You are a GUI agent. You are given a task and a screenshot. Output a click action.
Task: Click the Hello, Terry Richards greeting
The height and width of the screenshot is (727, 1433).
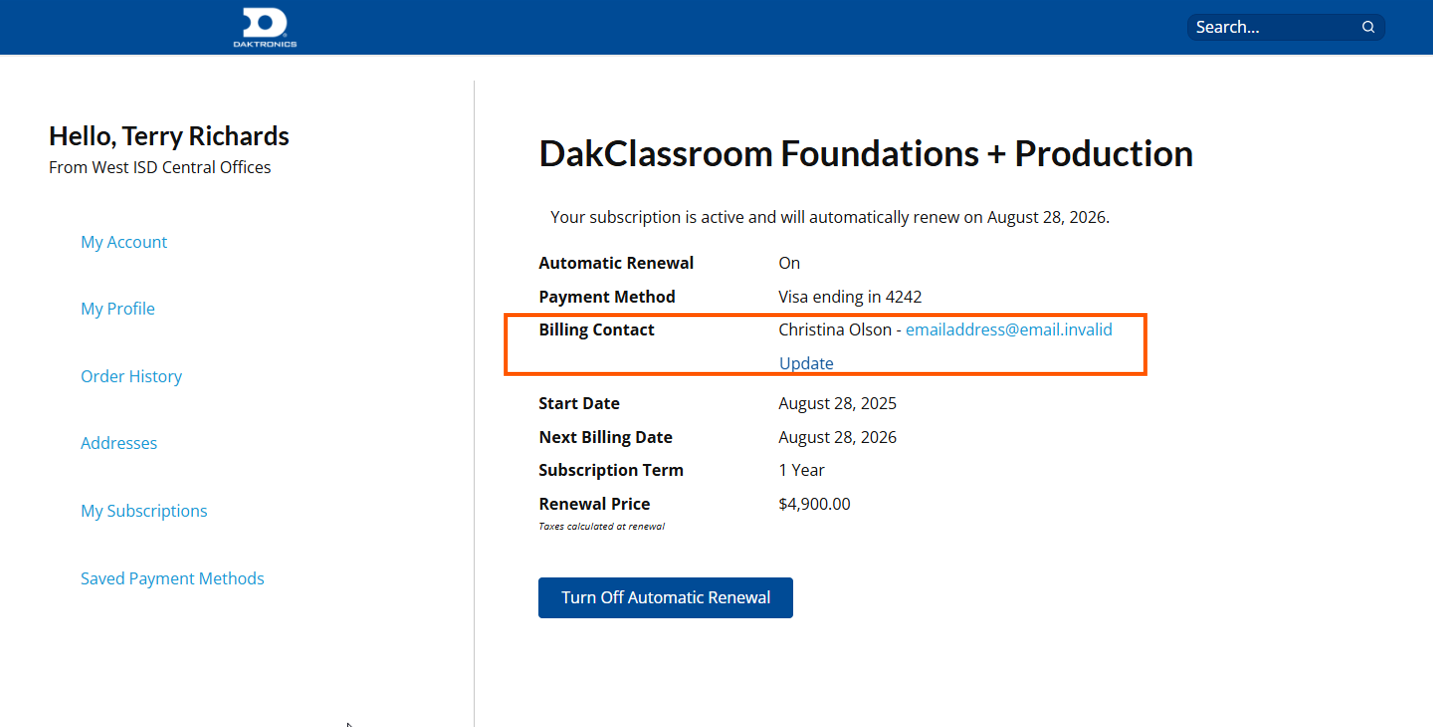pyautogui.click(x=169, y=136)
